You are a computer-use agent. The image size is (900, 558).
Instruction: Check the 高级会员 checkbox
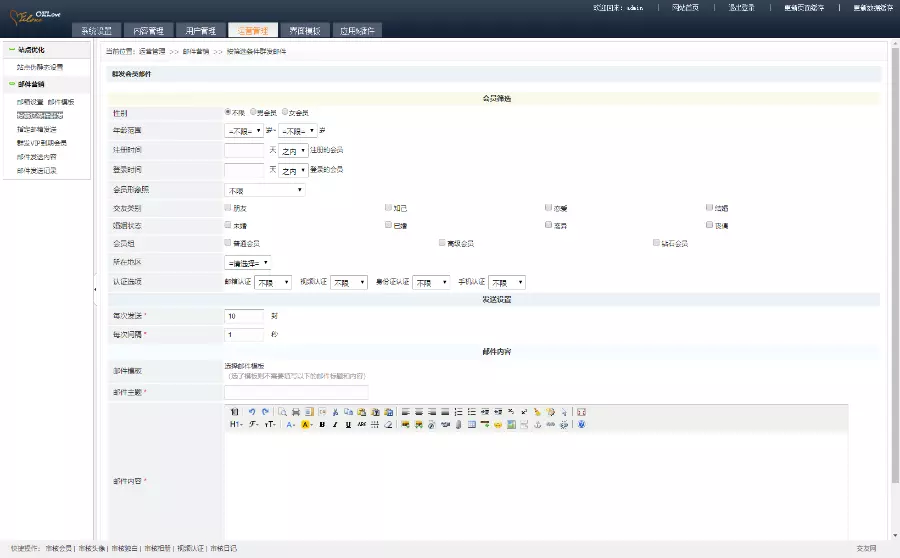(442, 243)
